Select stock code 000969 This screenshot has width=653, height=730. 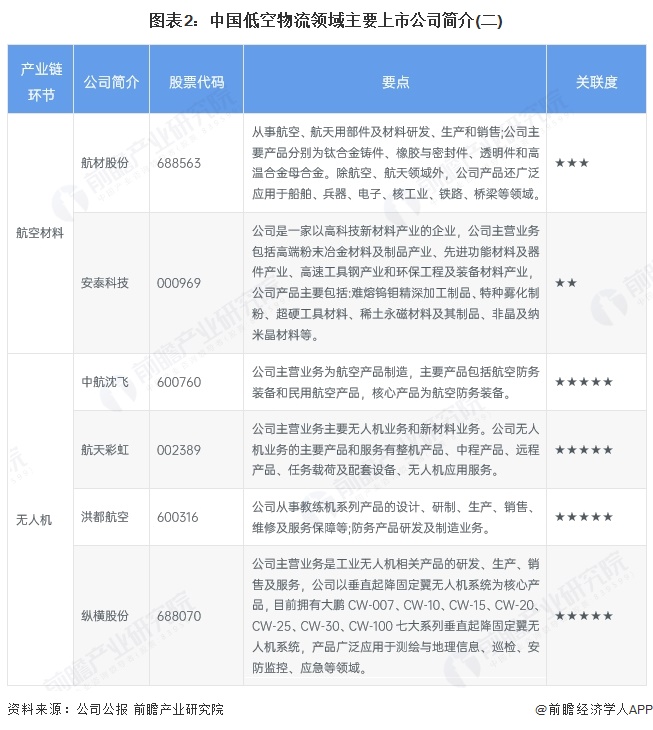pyautogui.click(x=179, y=283)
